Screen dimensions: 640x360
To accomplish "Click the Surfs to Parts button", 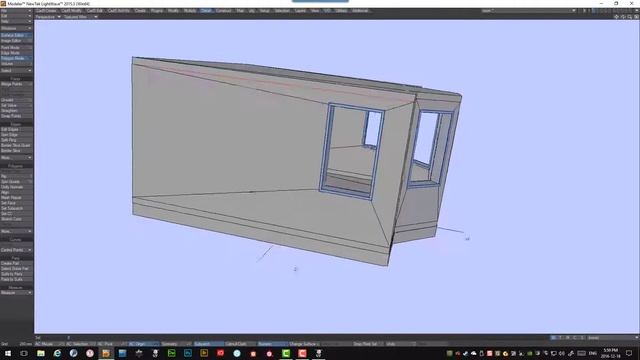I will click(x=16, y=274).
